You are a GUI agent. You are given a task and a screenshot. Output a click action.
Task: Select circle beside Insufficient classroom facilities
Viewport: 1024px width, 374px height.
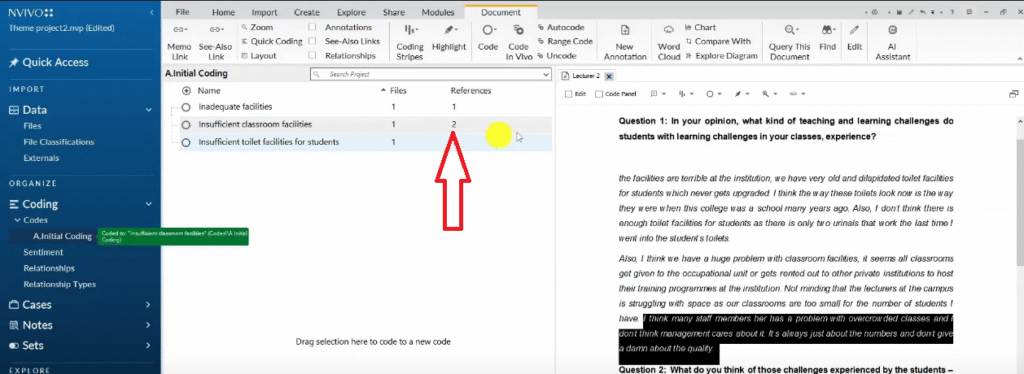186,124
